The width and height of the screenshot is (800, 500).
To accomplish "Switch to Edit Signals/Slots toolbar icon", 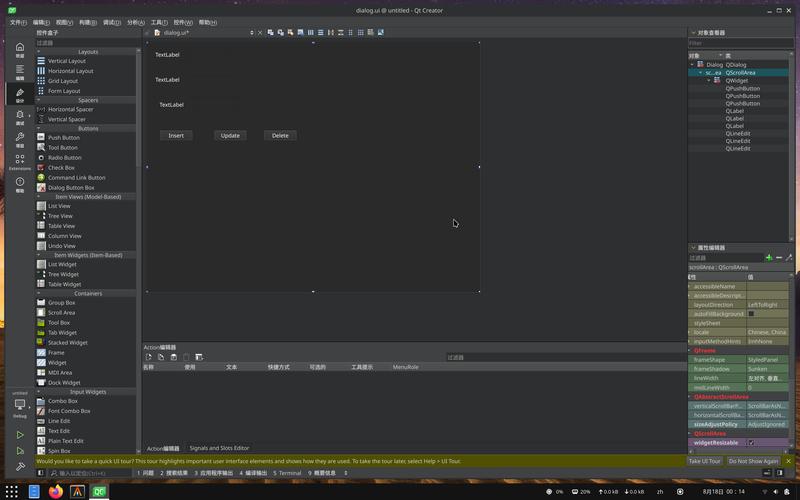I will pyautogui.click(x=281, y=32).
